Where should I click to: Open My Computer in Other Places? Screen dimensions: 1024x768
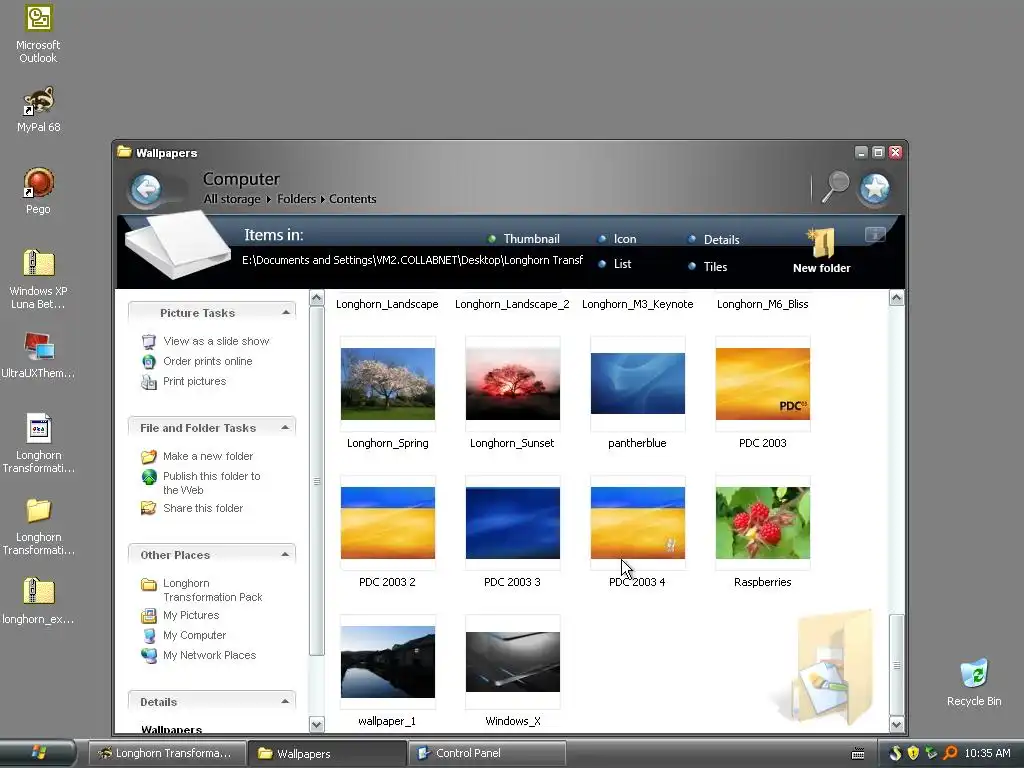[195, 635]
